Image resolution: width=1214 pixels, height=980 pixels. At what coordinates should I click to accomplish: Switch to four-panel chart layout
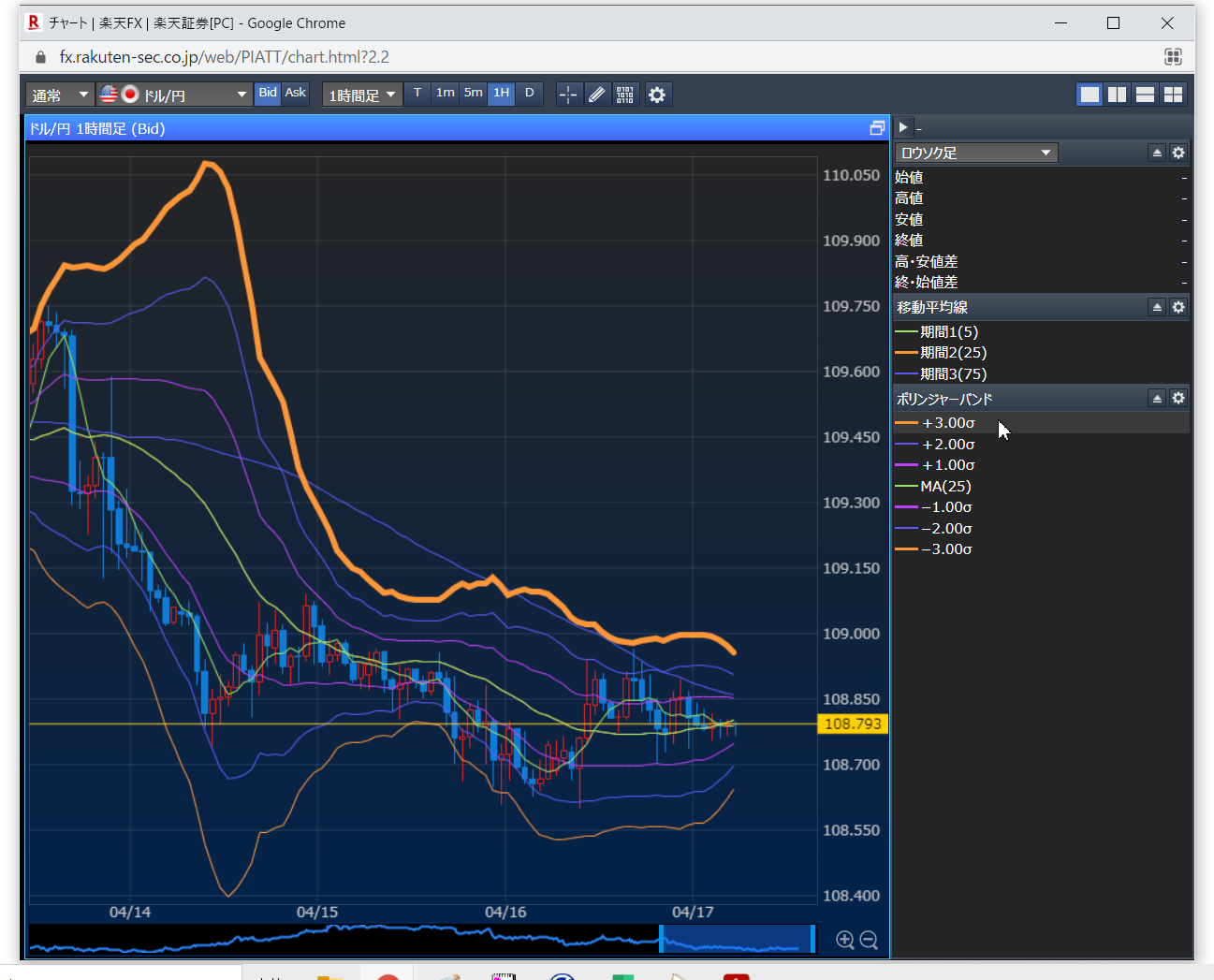click(1173, 95)
